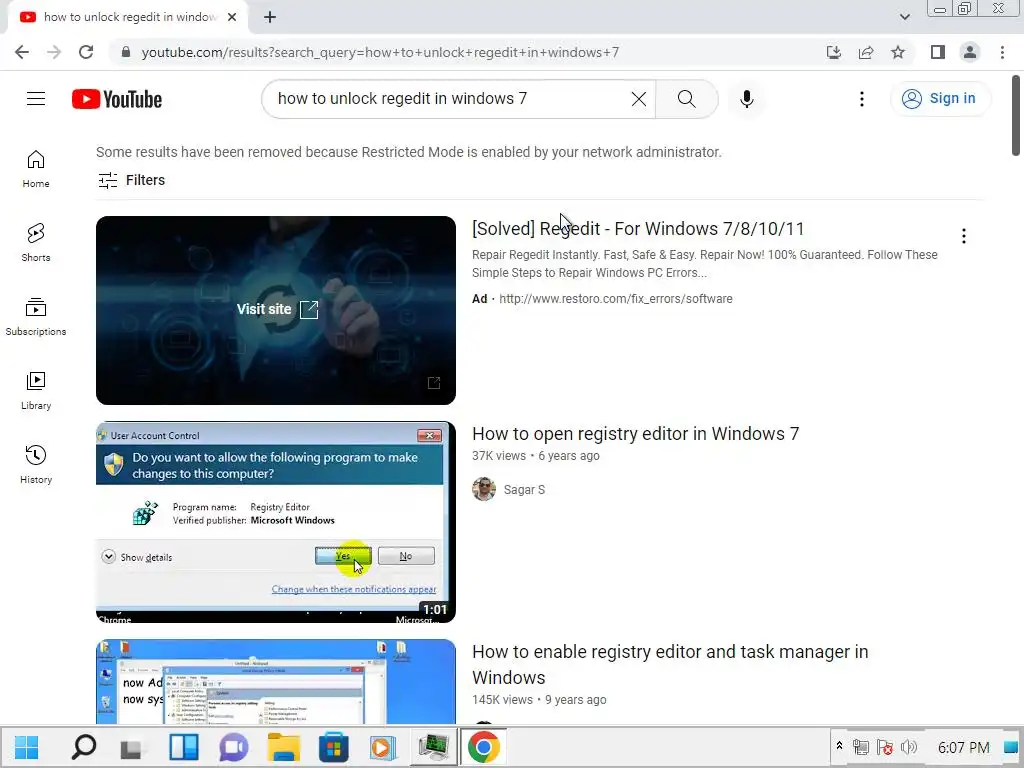
Task: Open Chrome's three-dot menu
Action: click(1002, 52)
